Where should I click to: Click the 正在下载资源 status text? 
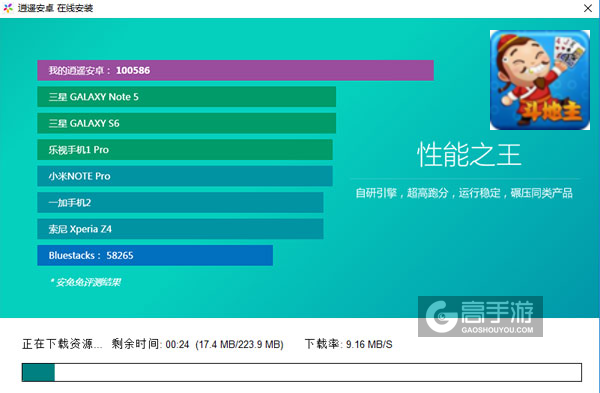tap(62, 344)
